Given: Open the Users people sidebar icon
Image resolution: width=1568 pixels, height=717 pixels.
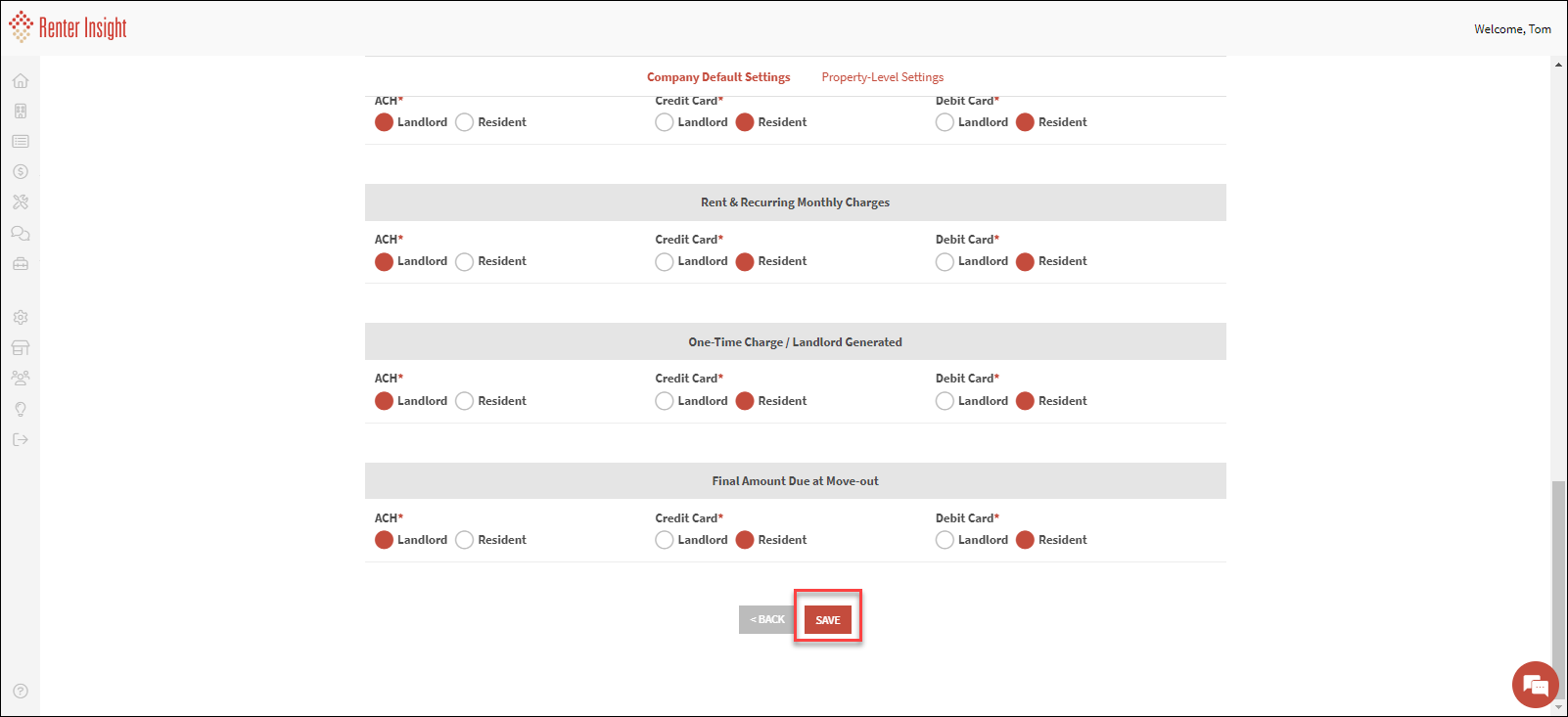Looking at the screenshot, I should click(21, 378).
